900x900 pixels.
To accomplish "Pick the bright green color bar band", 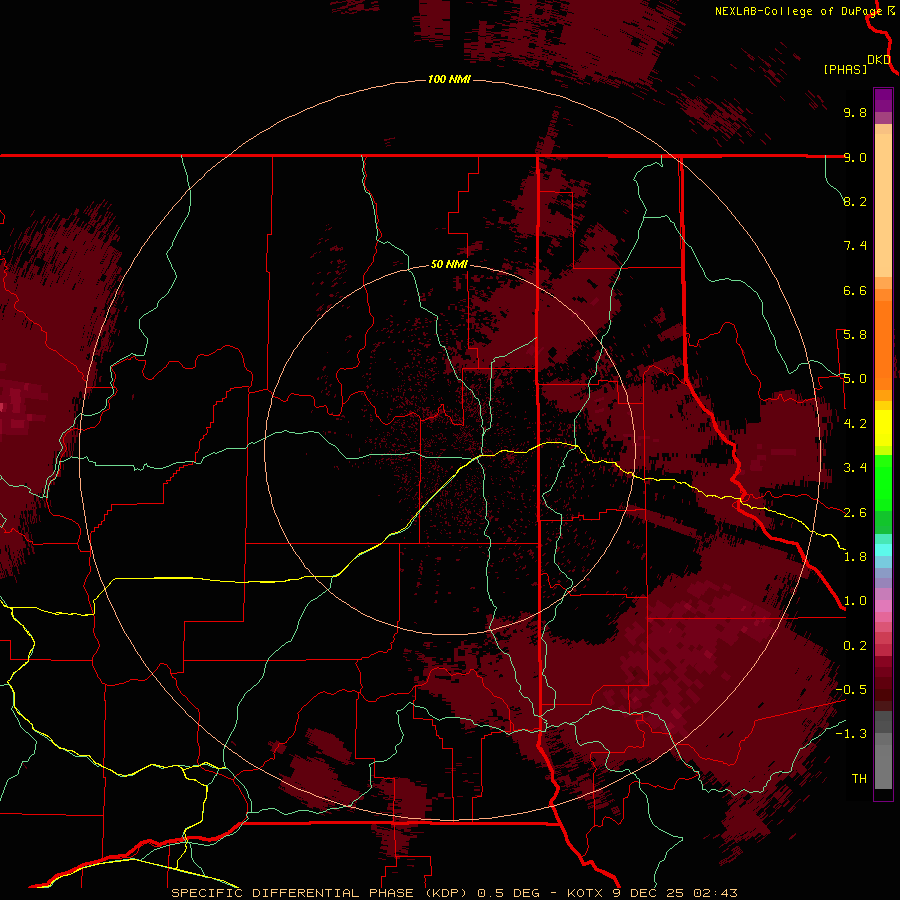I will [883, 482].
